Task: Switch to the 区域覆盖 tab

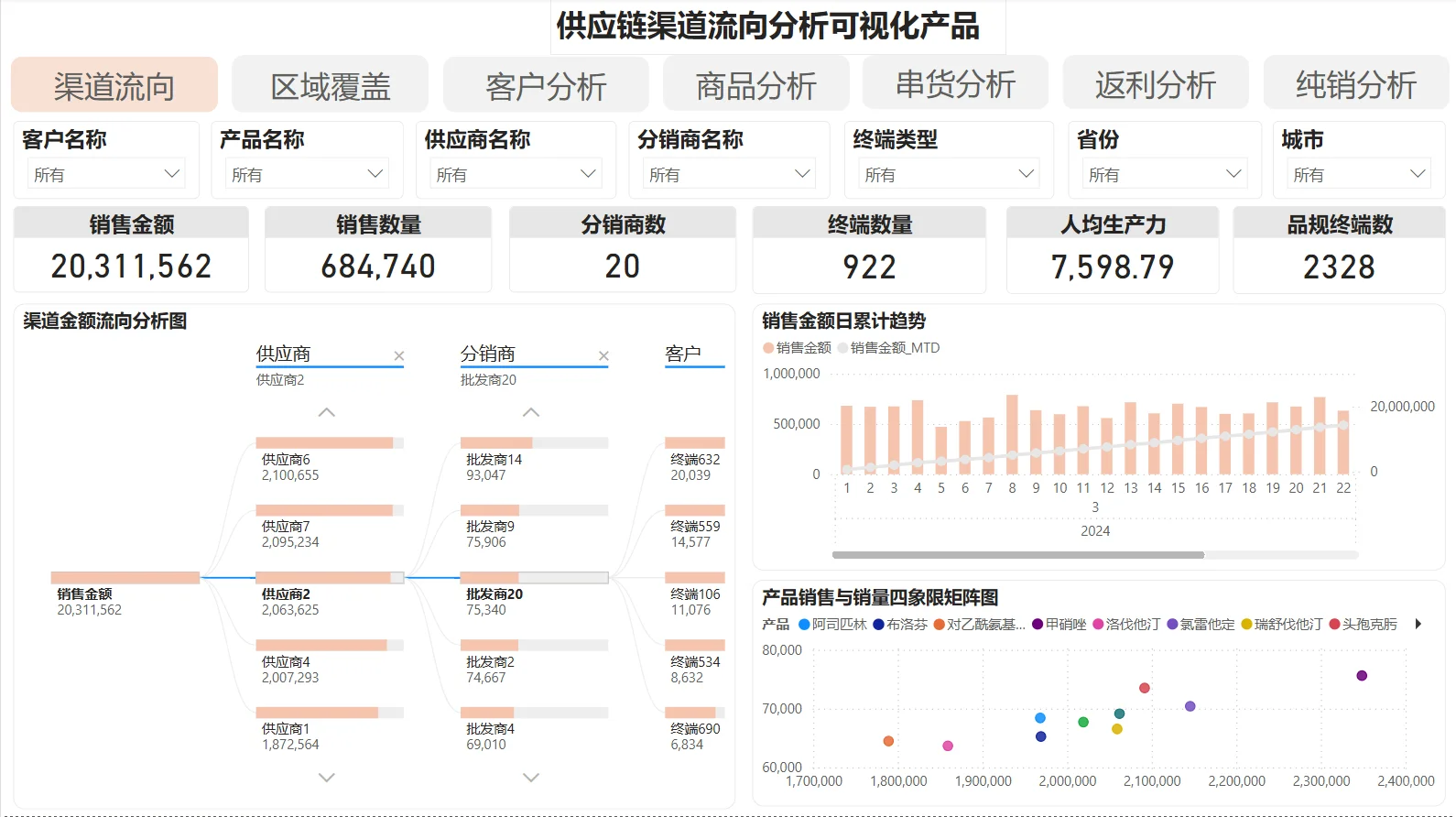Action: pos(331,85)
